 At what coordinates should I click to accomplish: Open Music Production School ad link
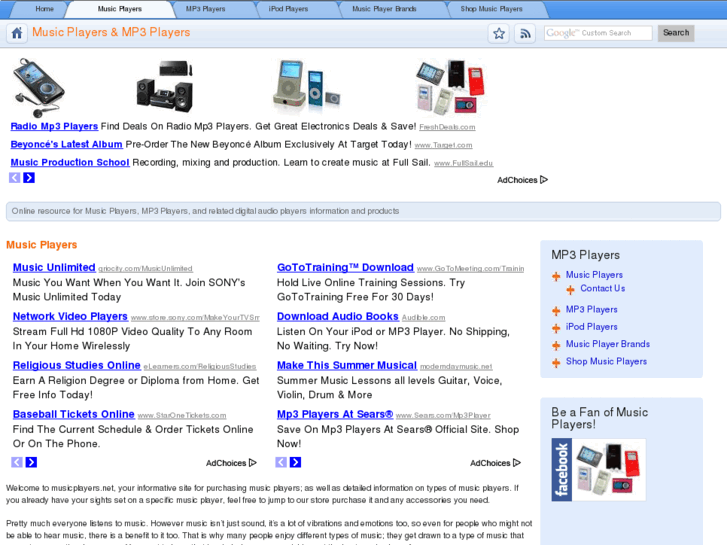(x=70, y=162)
